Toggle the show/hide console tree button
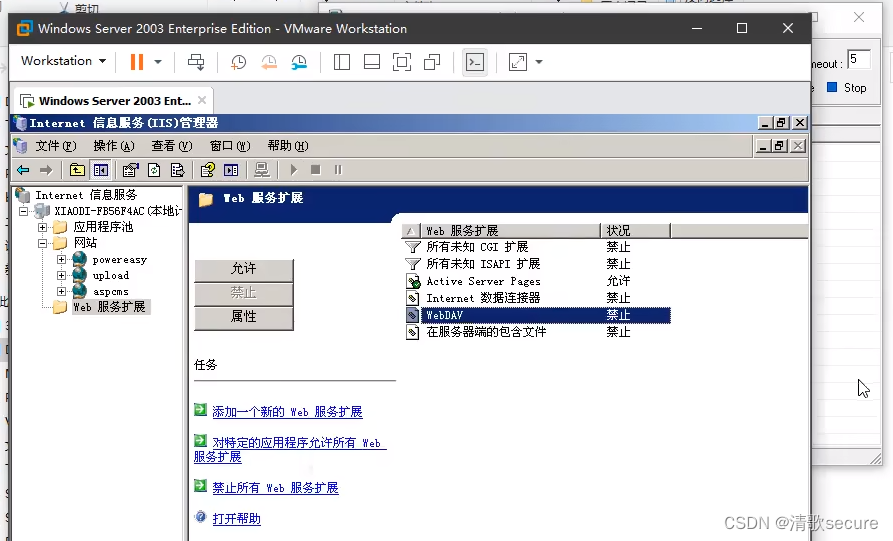Screen dimensions: 893x541 (x=101, y=170)
